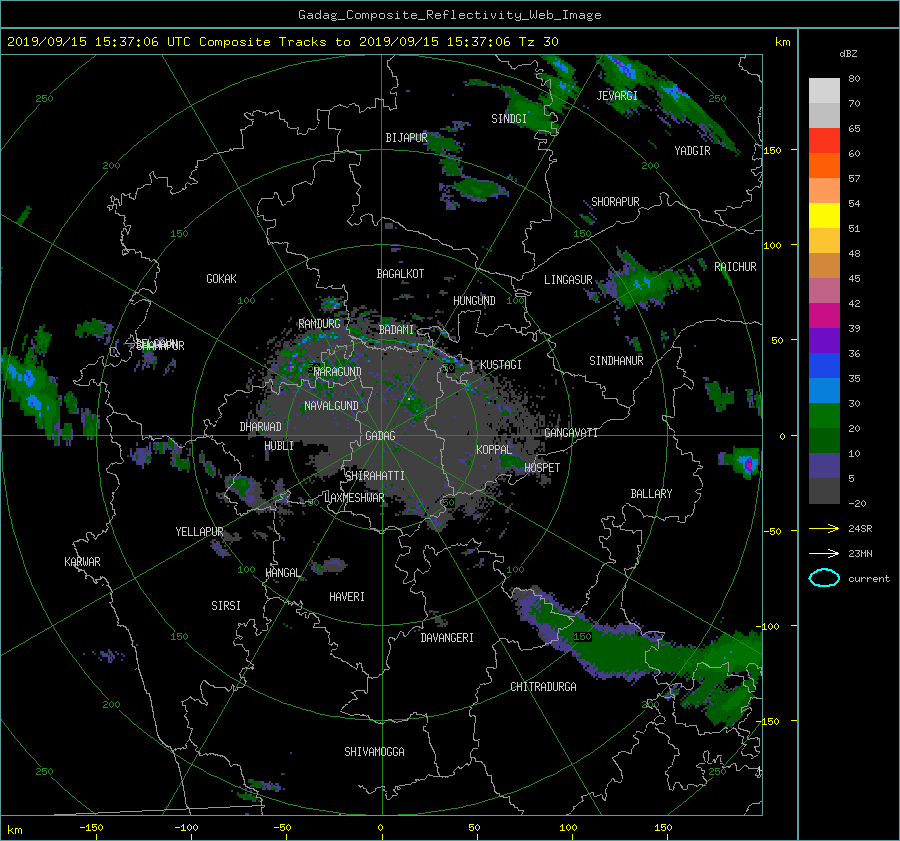Click the LAXMESHWAR city label
The width and height of the screenshot is (900, 841).
click(354, 498)
